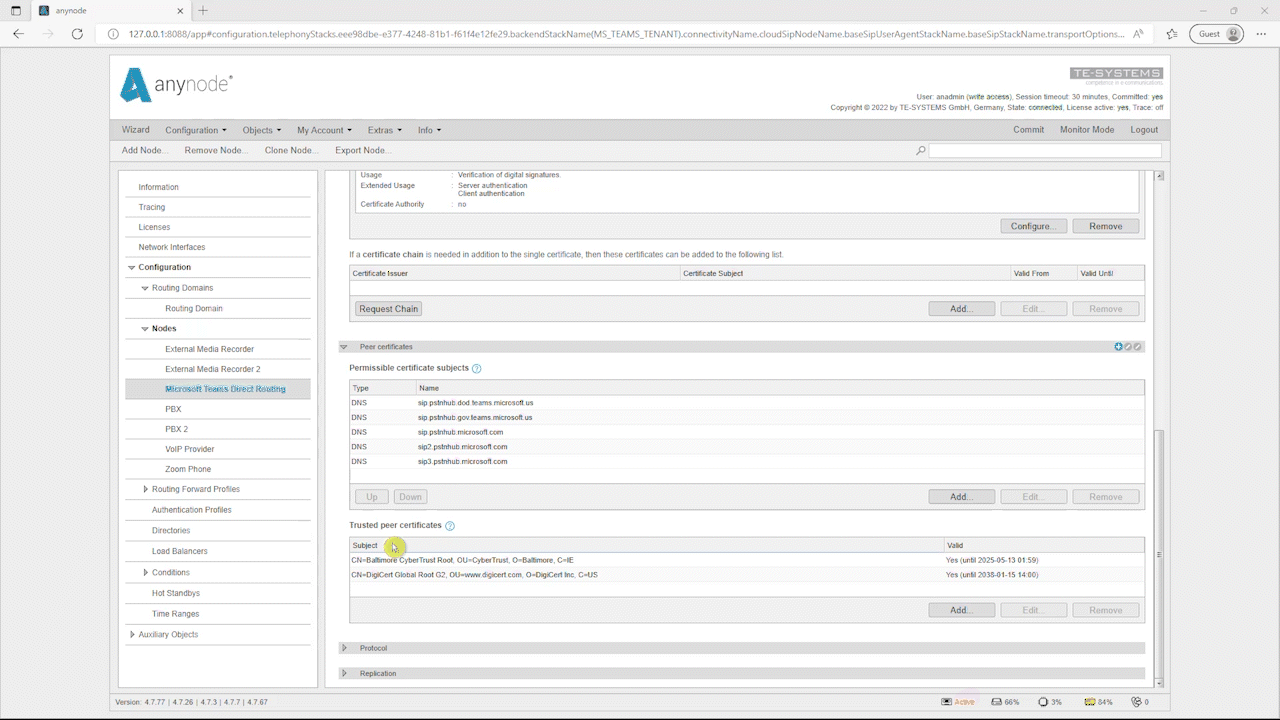Click the active calls phone icon
Viewport: 1280px width, 720px height.
click(1135, 702)
